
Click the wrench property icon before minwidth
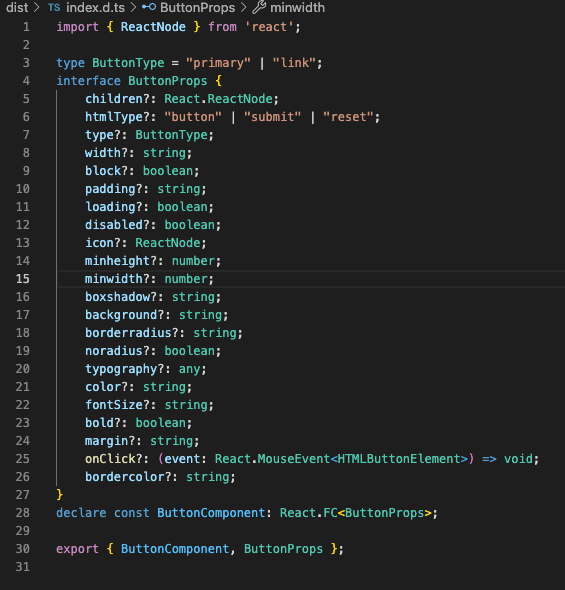tap(259, 7)
